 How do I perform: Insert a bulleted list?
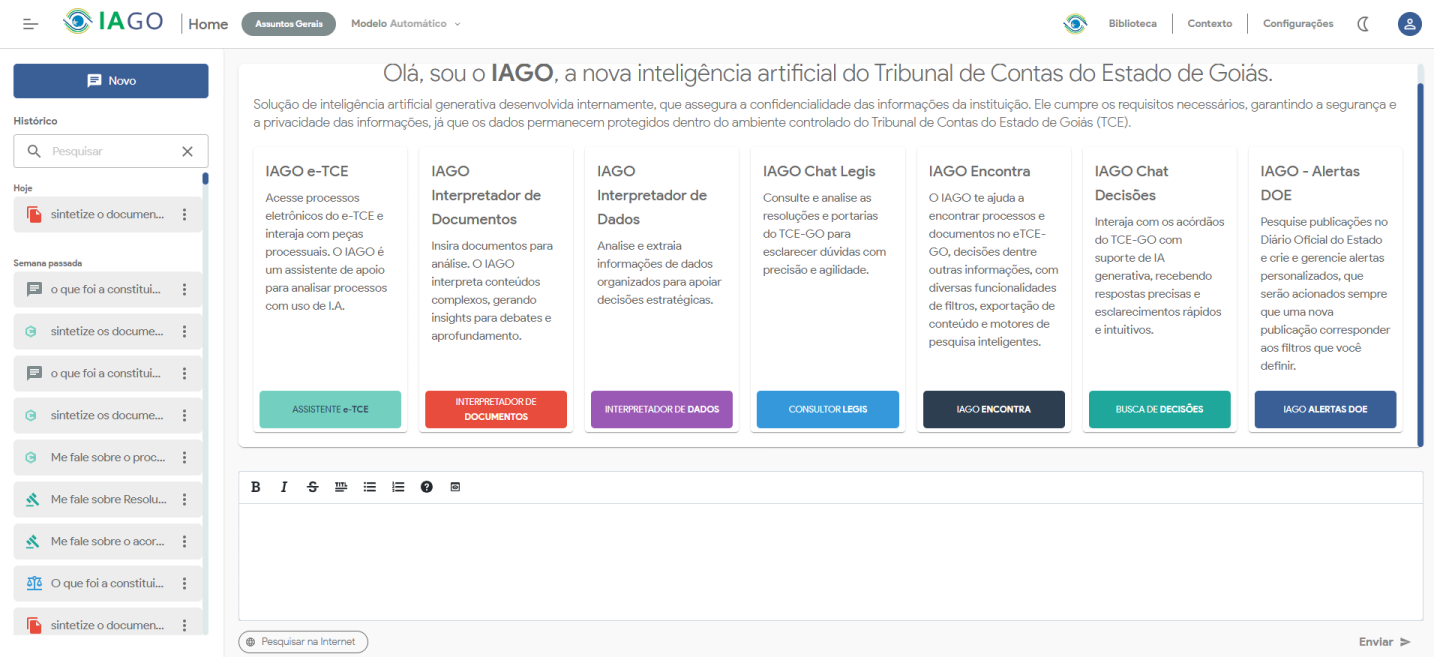click(x=370, y=487)
